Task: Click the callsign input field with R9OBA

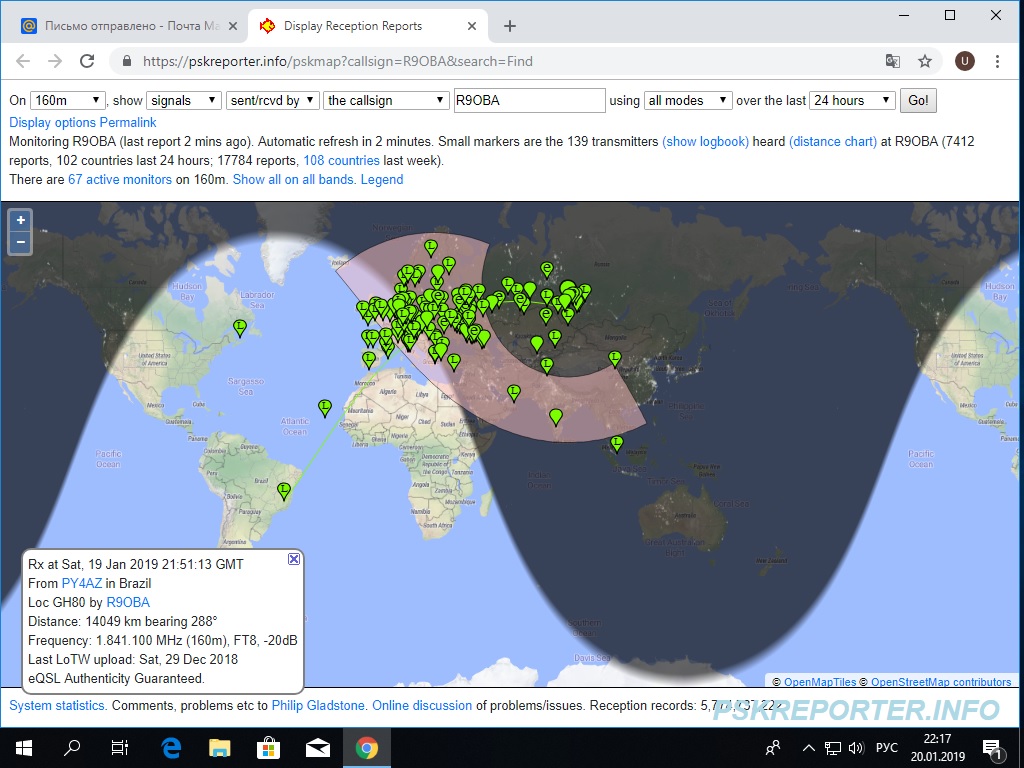Action: click(529, 100)
